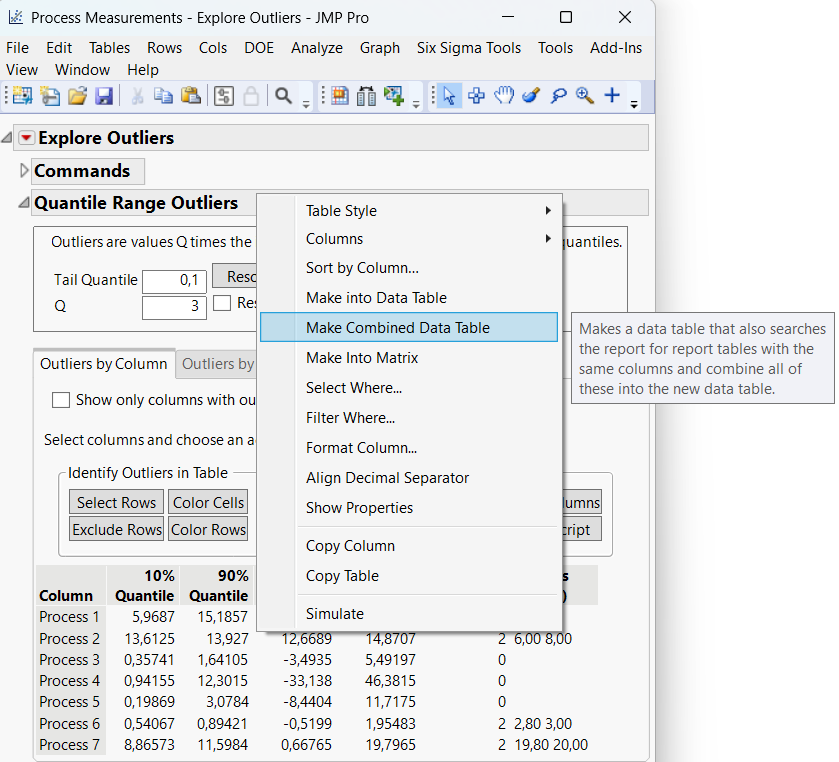Activate the Grabber hand tool
839x762 pixels.
503,97
